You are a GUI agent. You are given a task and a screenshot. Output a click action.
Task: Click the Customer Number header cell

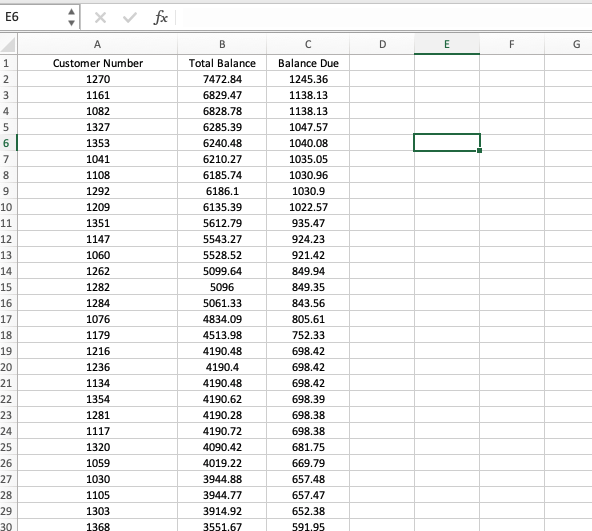tap(97, 63)
